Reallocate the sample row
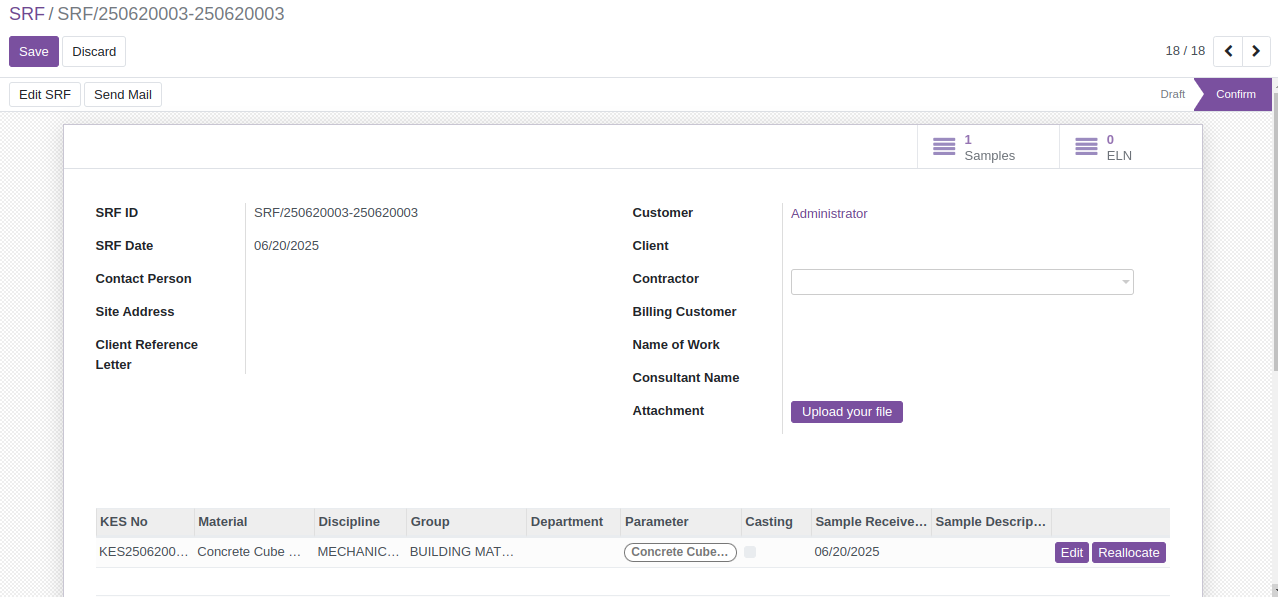Image resolution: width=1278 pixels, height=597 pixels. pos(1129,553)
